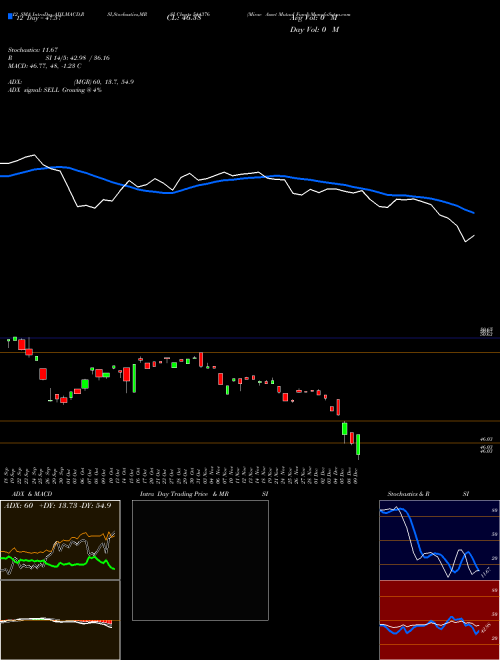Open the MACD chart below the ADX panel
This screenshot has width=500, height=660.
60,620
